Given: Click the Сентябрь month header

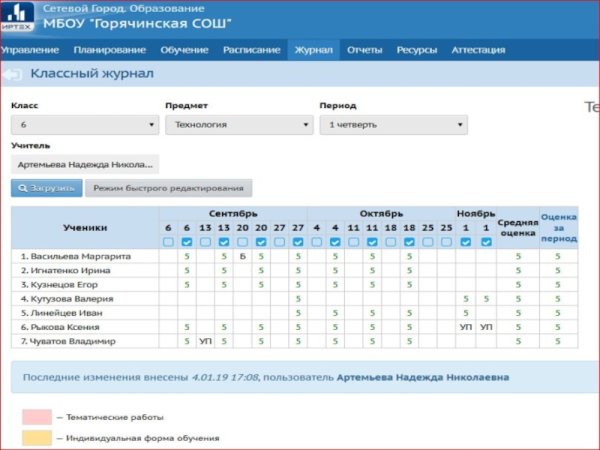Looking at the screenshot, I should (x=233, y=214).
